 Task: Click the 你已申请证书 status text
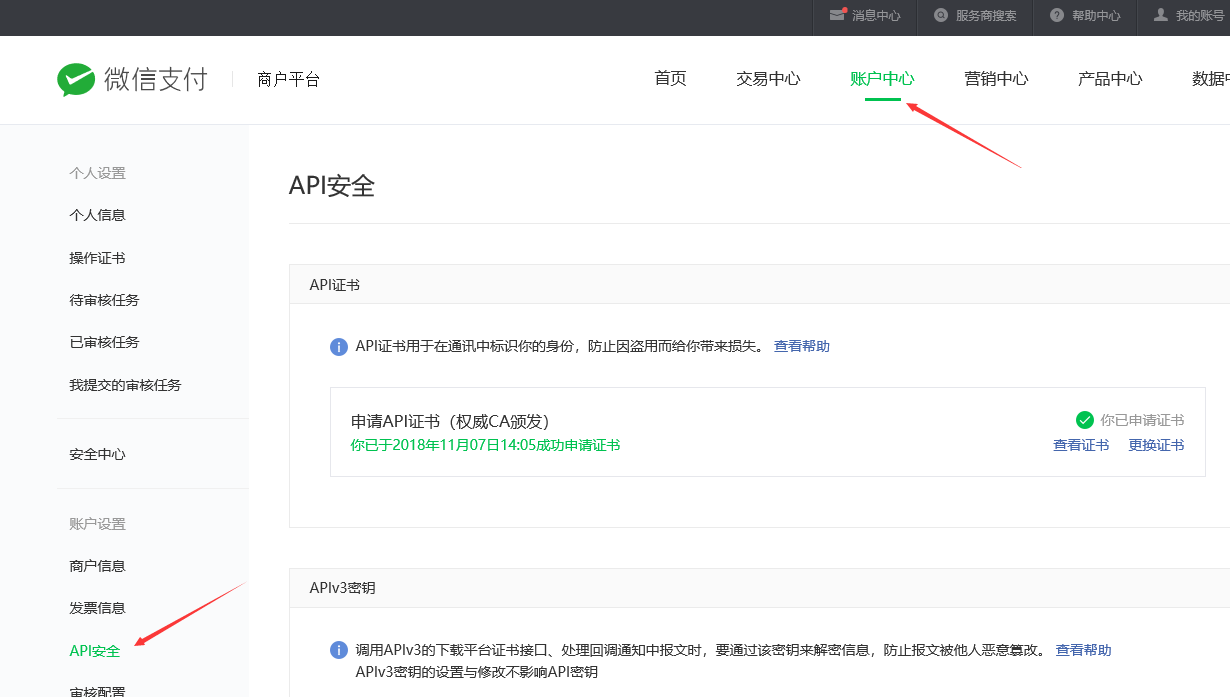(1142, 421)
